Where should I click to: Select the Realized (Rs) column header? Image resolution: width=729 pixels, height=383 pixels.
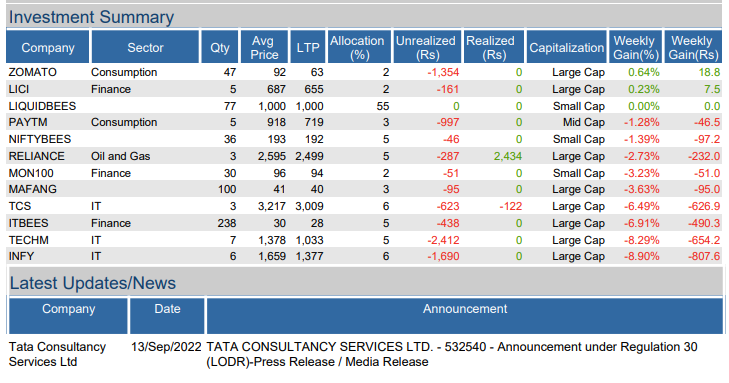pos(493,47)
